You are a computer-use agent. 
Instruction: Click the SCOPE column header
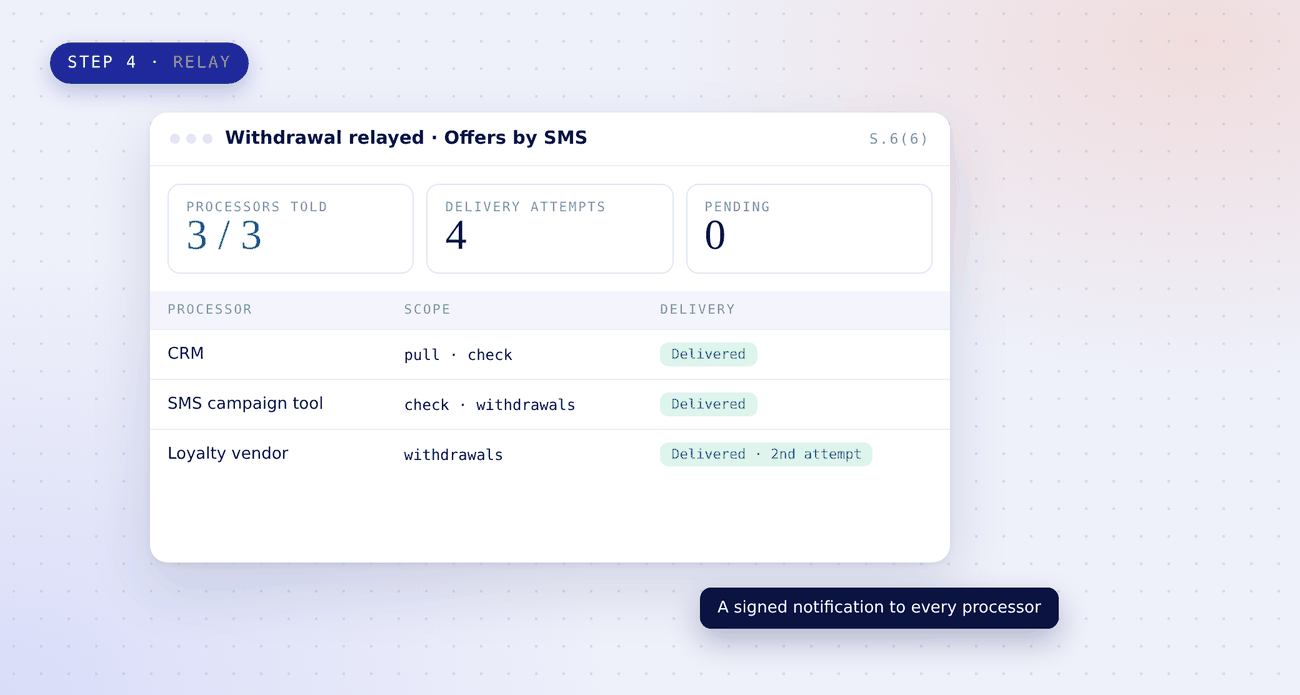click(427, 310)
